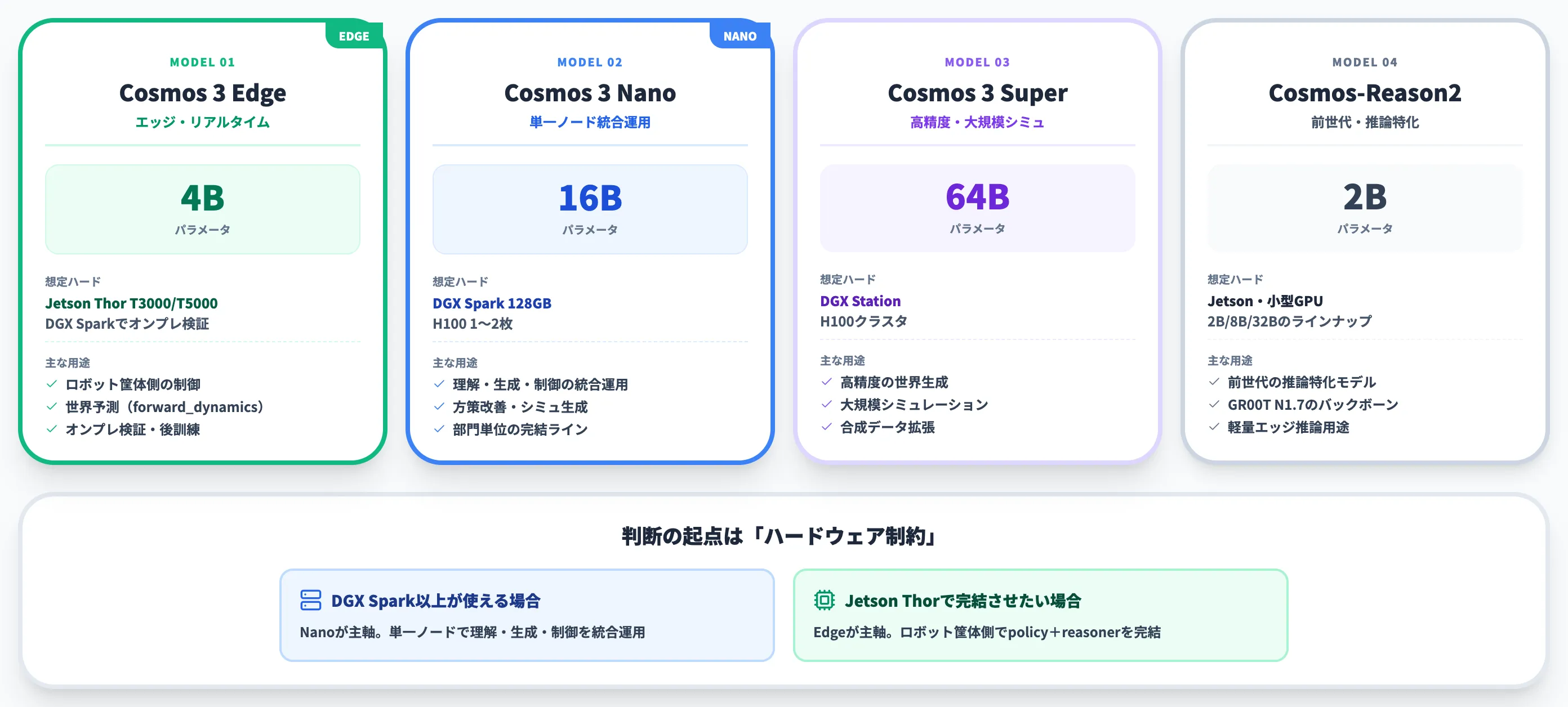Click the server icon beside DGX Spark以上が使える場合

pyautogui.click(x=310, y=600)
